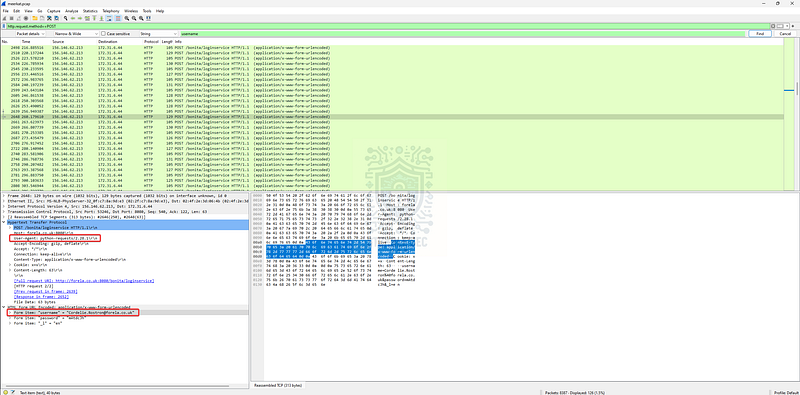Viewport: 800px width, 395px height.
Task: Select the User-Agent python-requests line
Action: pyautogui.click(x=56, y=238)
